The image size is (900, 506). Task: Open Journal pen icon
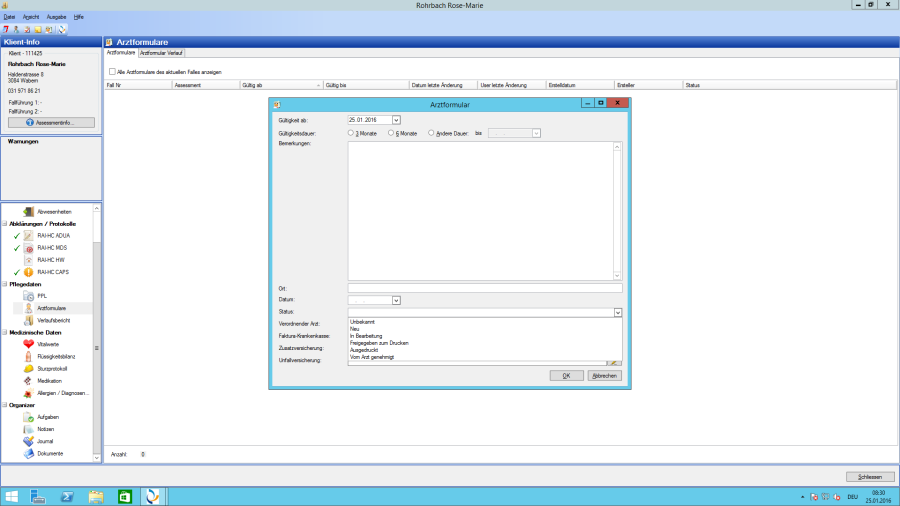28,441
